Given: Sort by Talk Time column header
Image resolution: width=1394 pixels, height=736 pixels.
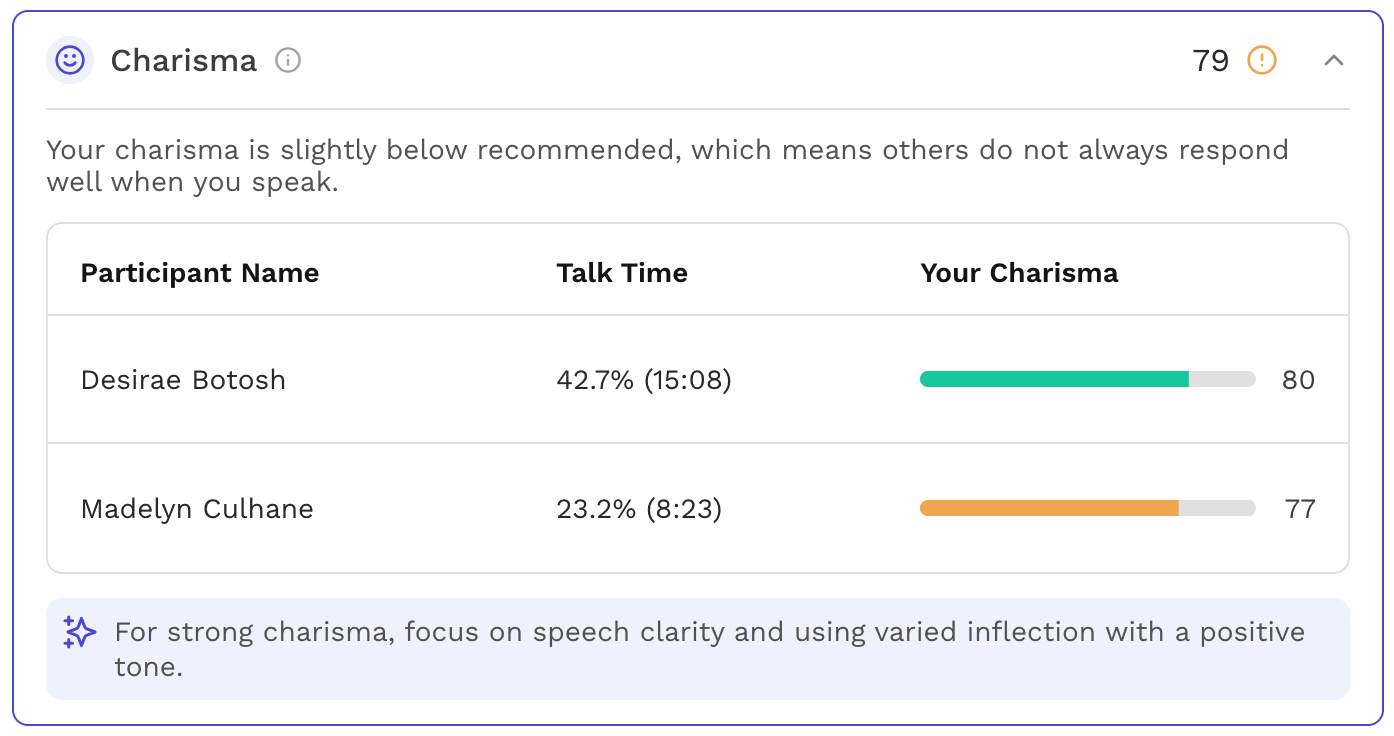Looking at the screenshot, I should (x=622, y=273).
